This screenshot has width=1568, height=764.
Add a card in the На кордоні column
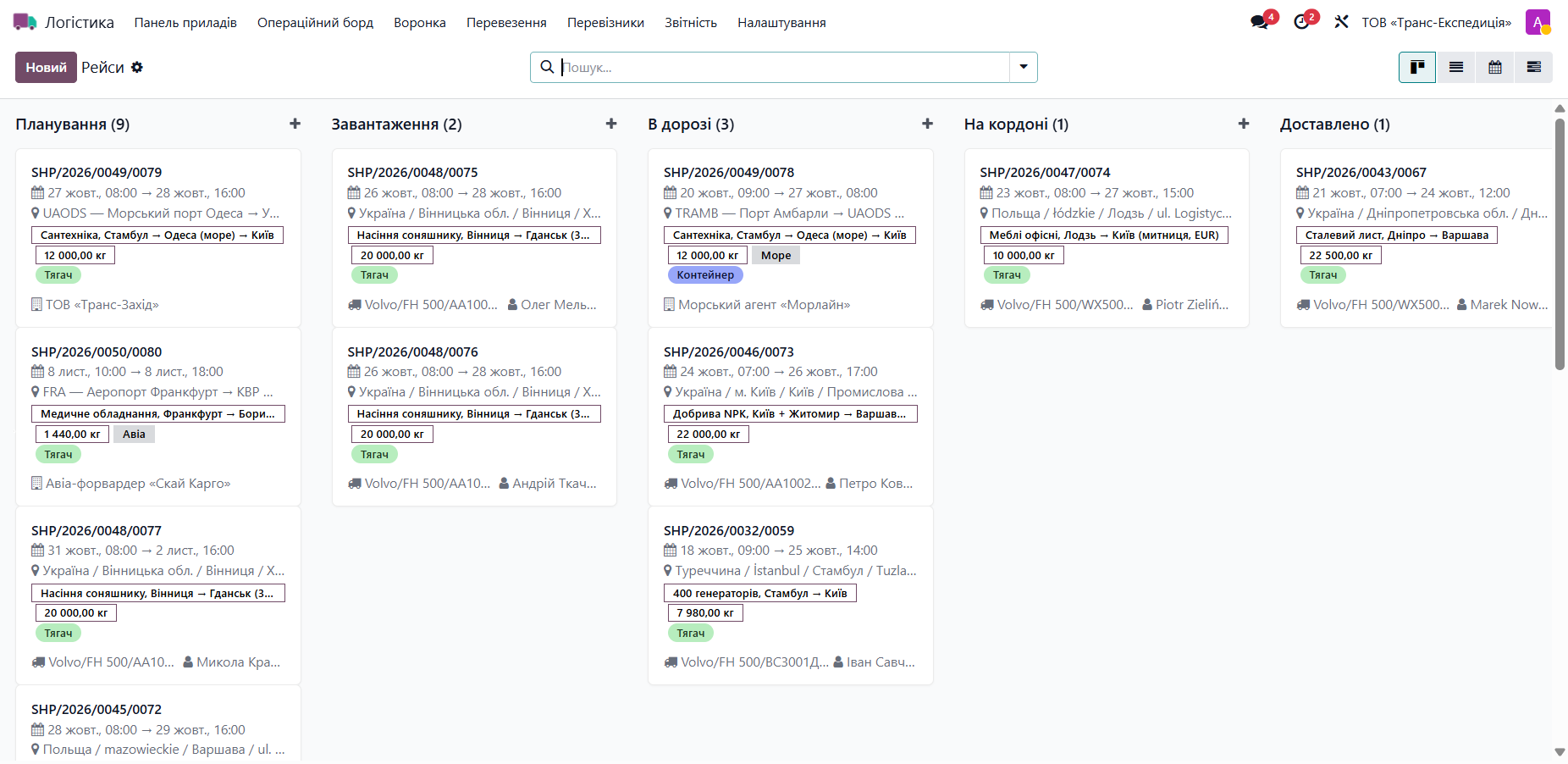click(x=1244, y=124)
